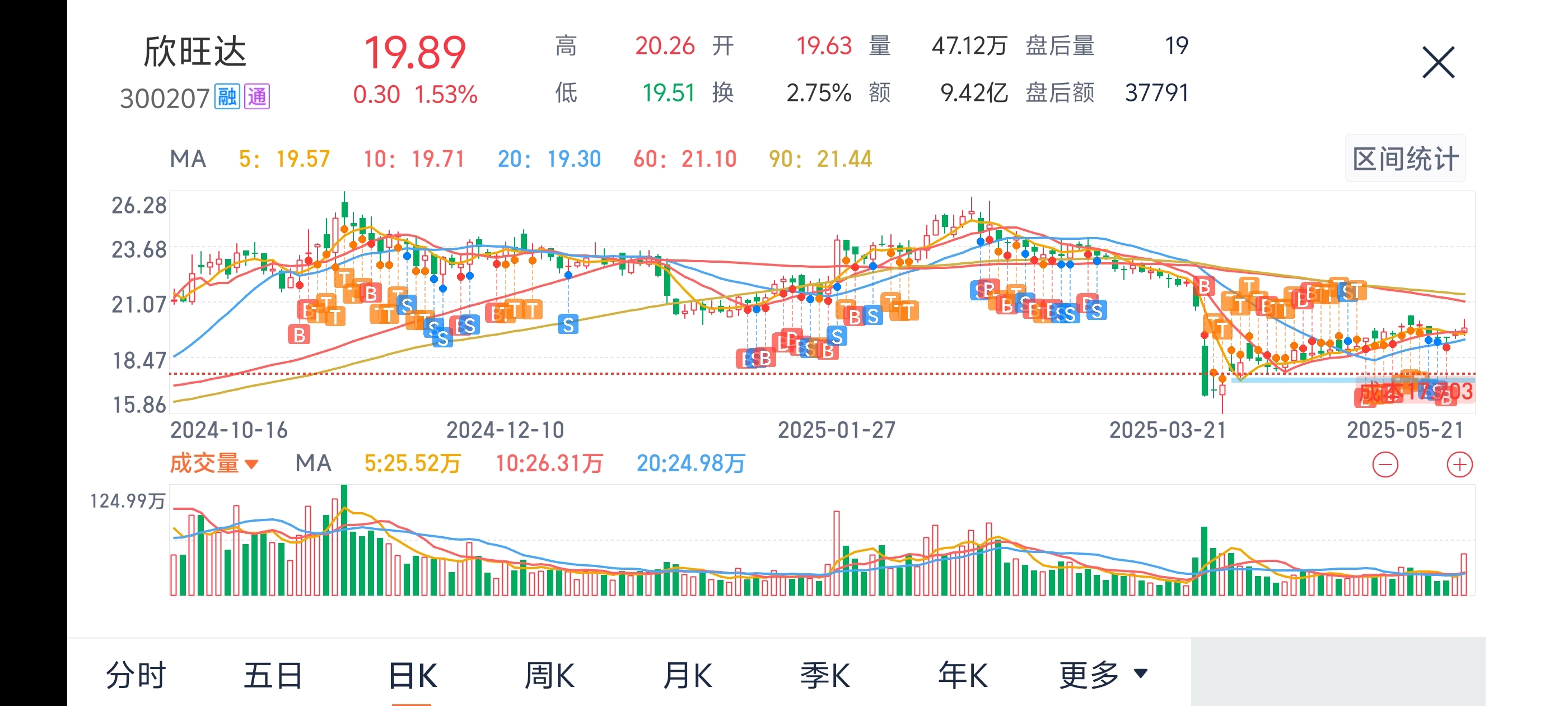Select the 月K monthly tab
1568x706 pixels.
point(687,674)
